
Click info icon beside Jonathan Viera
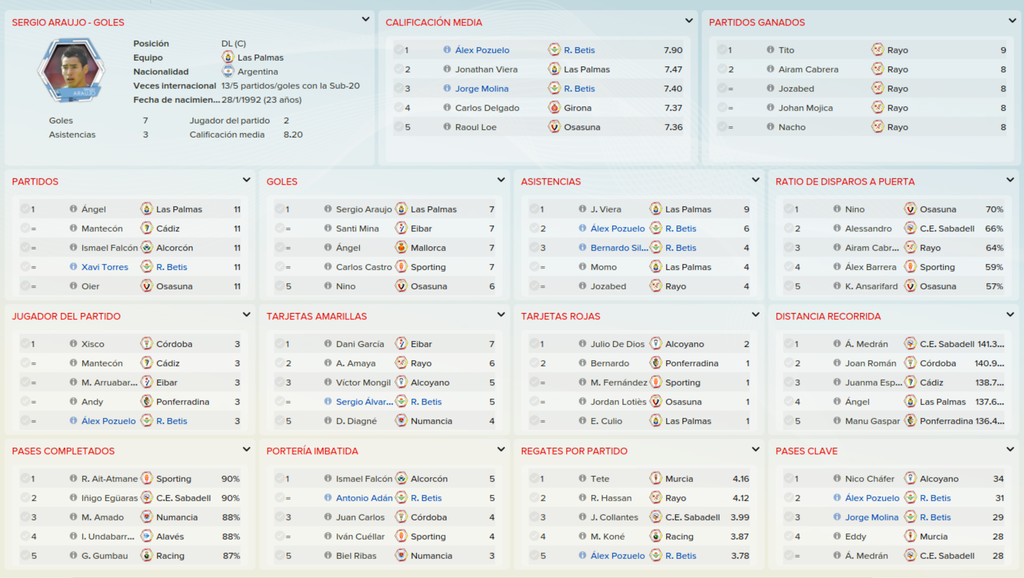pos(447,69)
